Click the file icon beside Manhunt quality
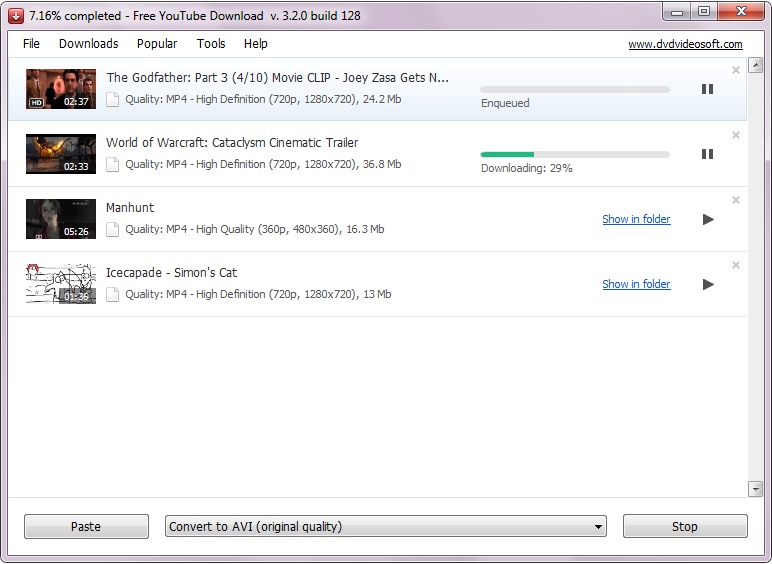 (x=113, y=229)
